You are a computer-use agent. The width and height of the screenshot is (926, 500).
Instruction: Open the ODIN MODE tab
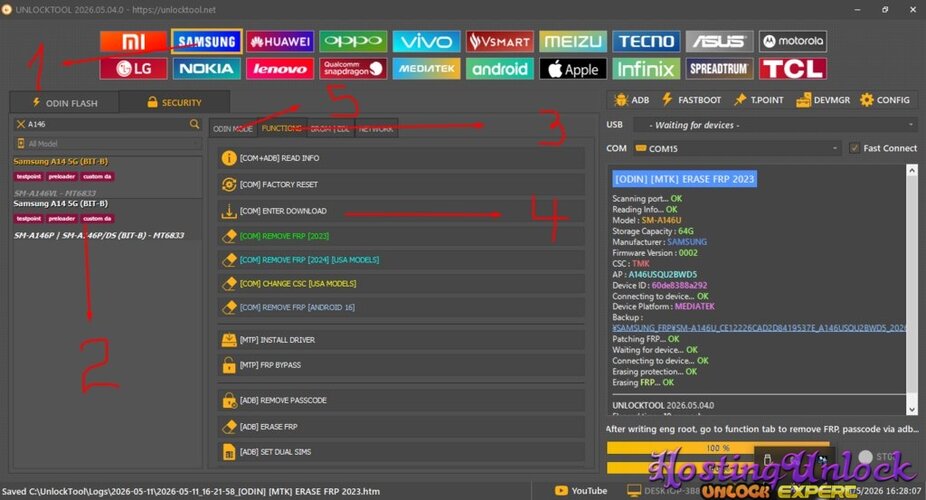click(233, 128)
